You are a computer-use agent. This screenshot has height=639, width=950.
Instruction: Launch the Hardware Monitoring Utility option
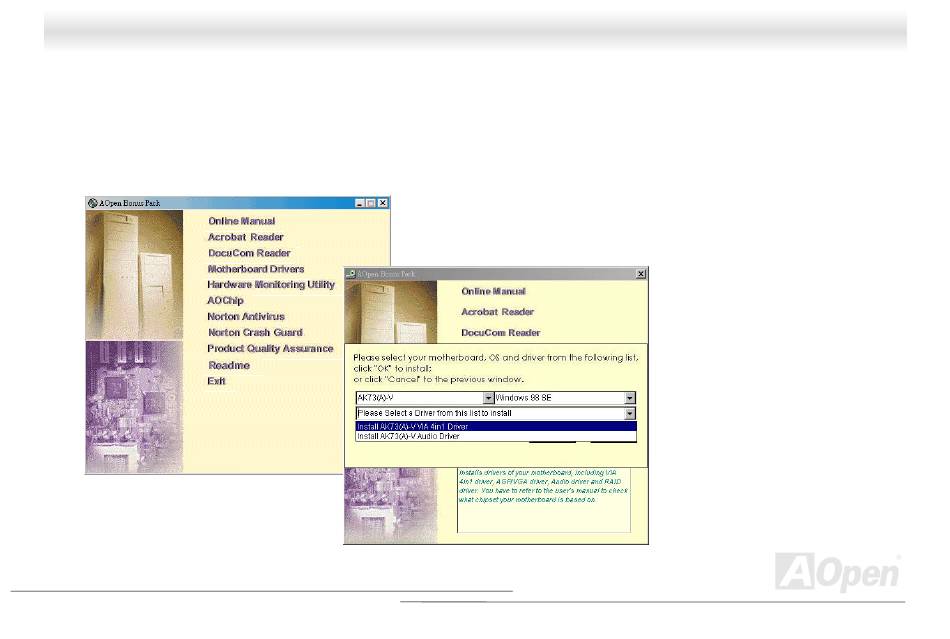point(270,285)
